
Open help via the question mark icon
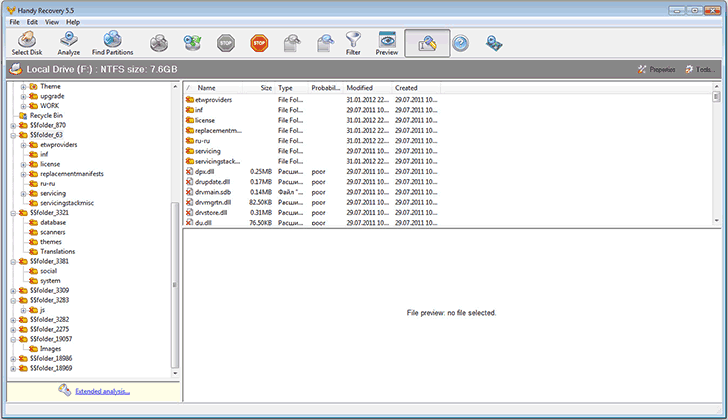pos(461,43)
